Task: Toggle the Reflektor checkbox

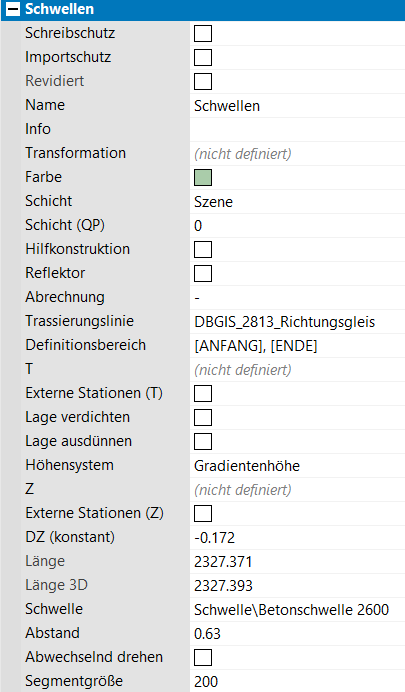Action: point(203,273)
